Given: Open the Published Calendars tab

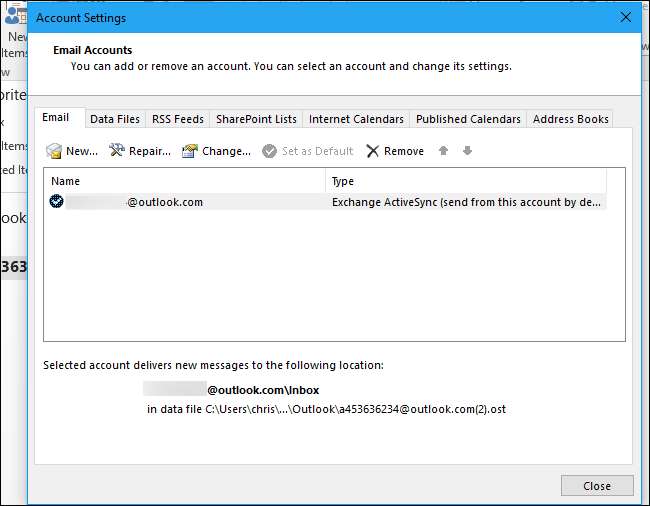Looking at the screenshot, I should 468,119.
